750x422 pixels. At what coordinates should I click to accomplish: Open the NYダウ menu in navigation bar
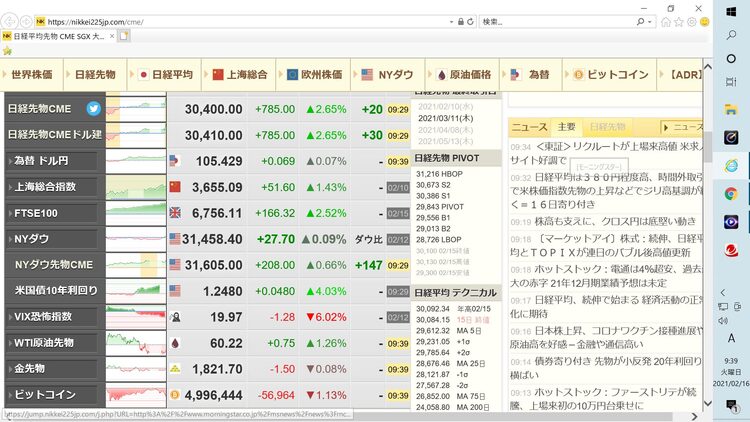pos(388,75)
